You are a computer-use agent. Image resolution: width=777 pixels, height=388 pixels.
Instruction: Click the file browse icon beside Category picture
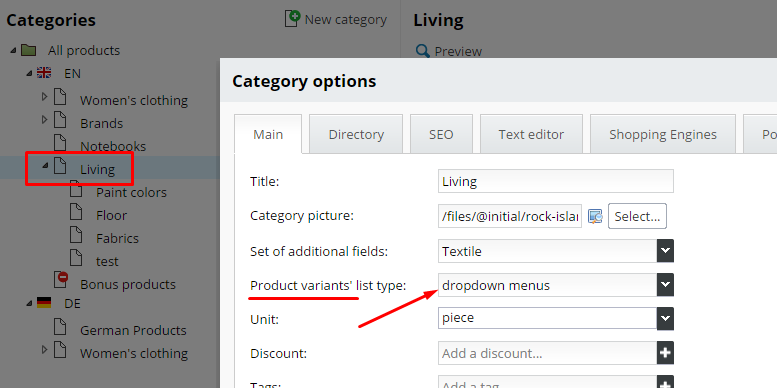click(x=595, y=216)
